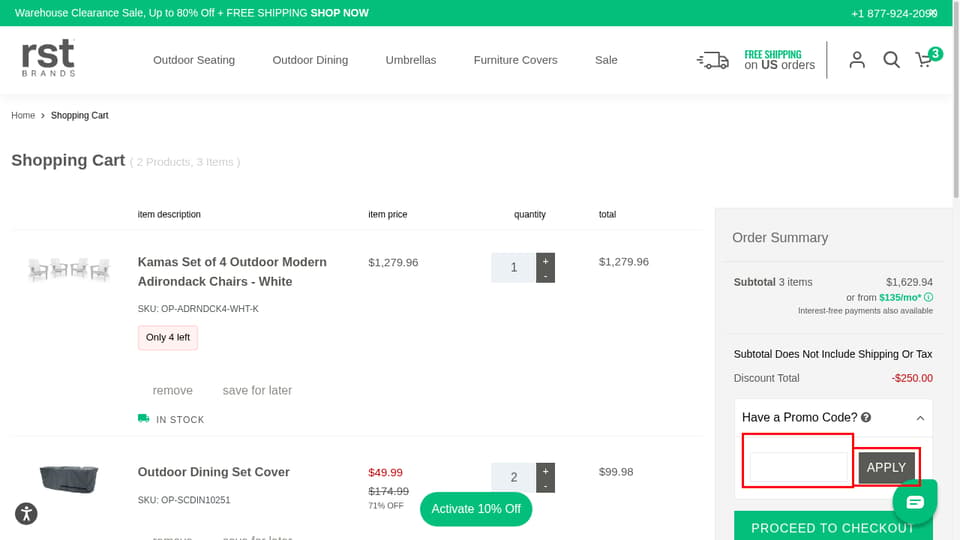Open the Outdoor Seating menu
Viewport: 960px width, 540px height.
194,60
